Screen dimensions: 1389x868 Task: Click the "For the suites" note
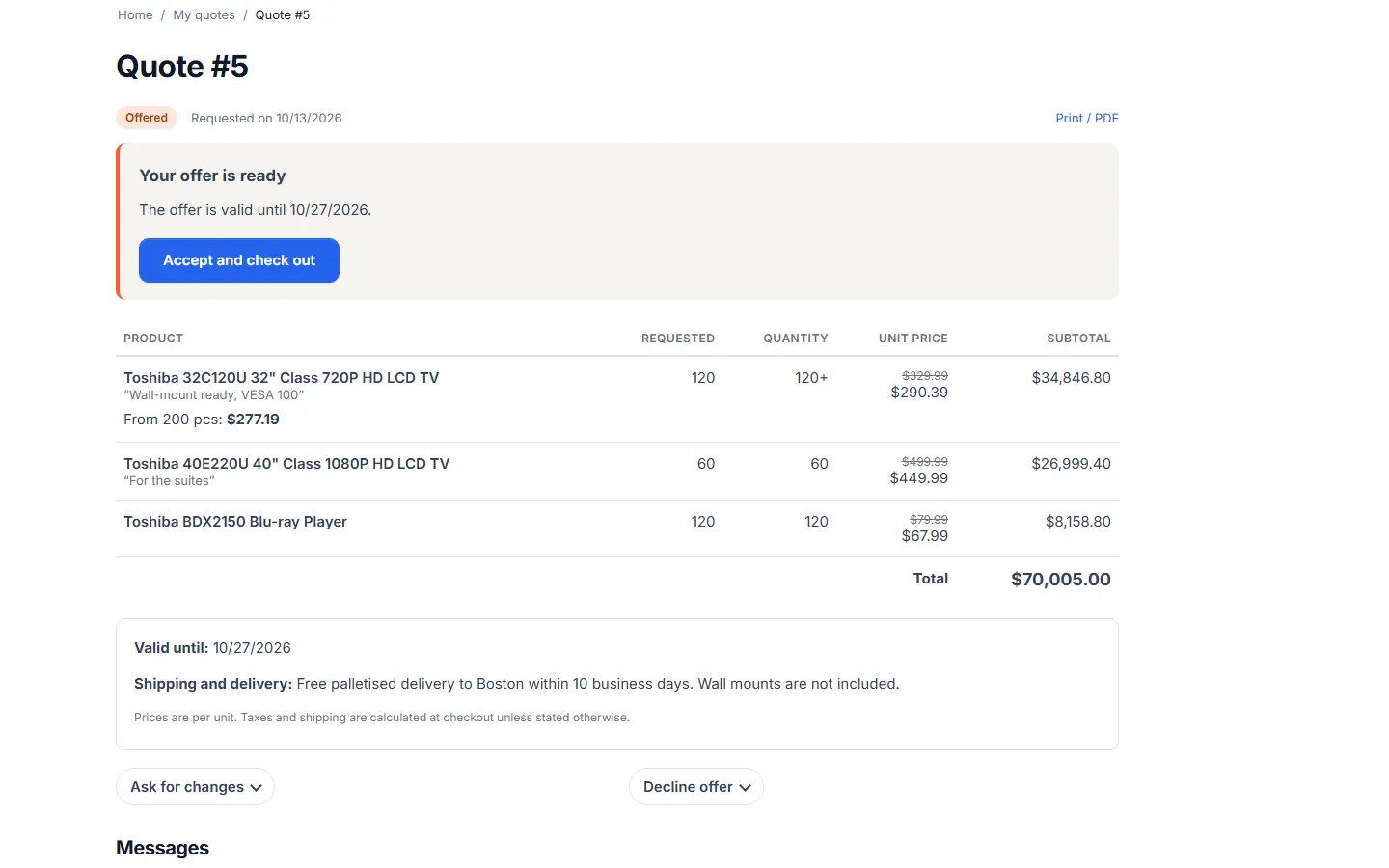point(169,480)
